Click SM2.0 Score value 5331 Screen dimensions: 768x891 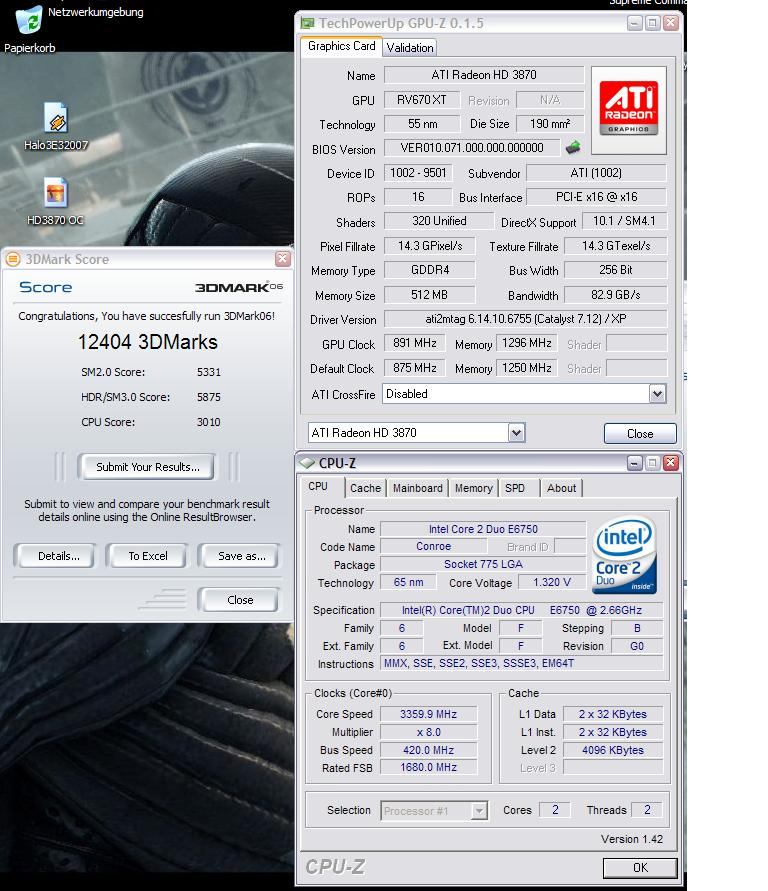[x=208, y=372]
